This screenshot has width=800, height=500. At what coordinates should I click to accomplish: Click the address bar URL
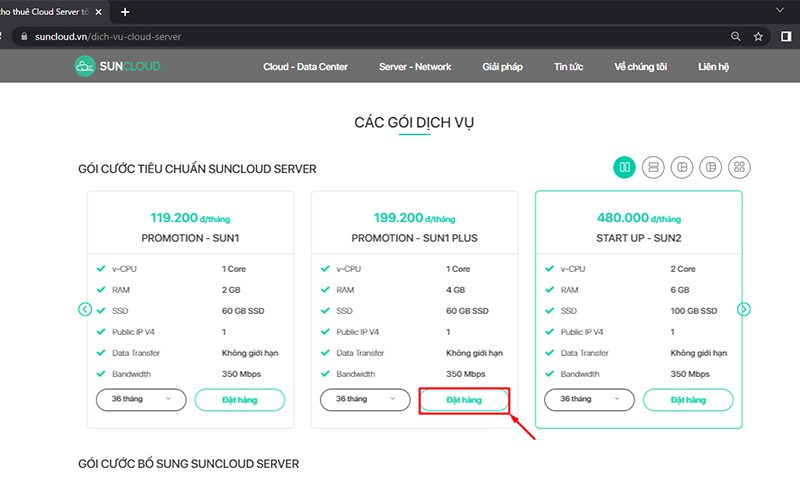coord(108,37)
